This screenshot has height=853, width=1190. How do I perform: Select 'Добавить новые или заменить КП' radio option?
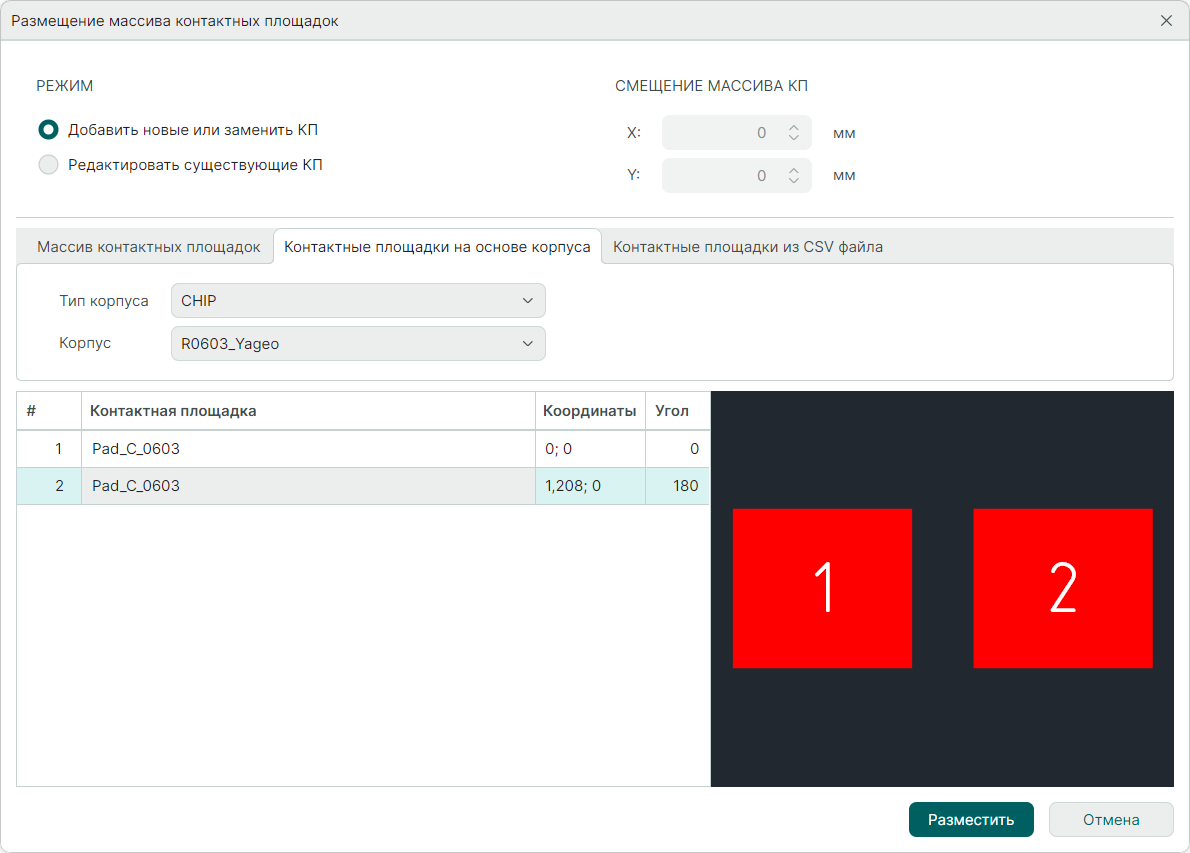pyautogui.click(x=48, y=130)
